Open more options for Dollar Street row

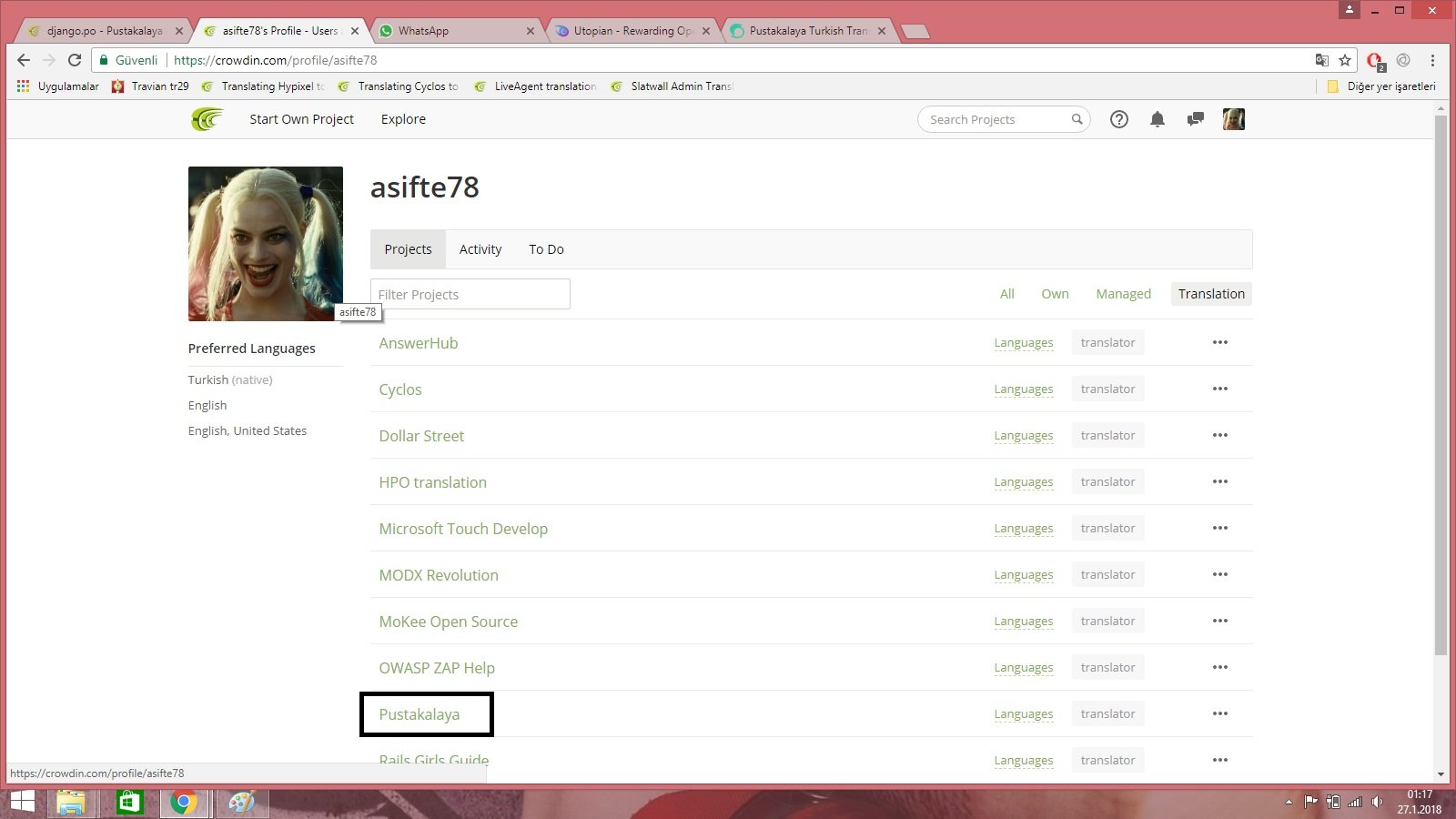point(1220,435)
